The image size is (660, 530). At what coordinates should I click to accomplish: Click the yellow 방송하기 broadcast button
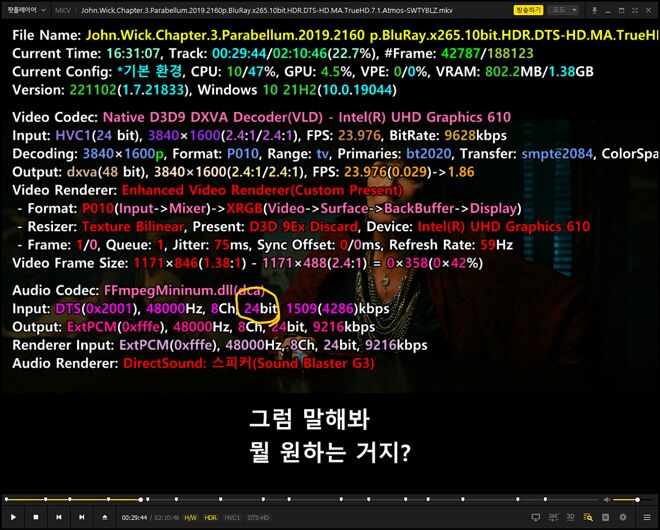click(x=528, y=10)
